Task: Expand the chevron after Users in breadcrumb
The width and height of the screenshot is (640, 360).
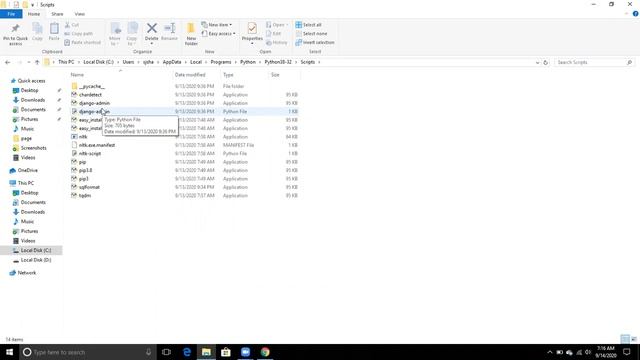Action: click(138, 62)
